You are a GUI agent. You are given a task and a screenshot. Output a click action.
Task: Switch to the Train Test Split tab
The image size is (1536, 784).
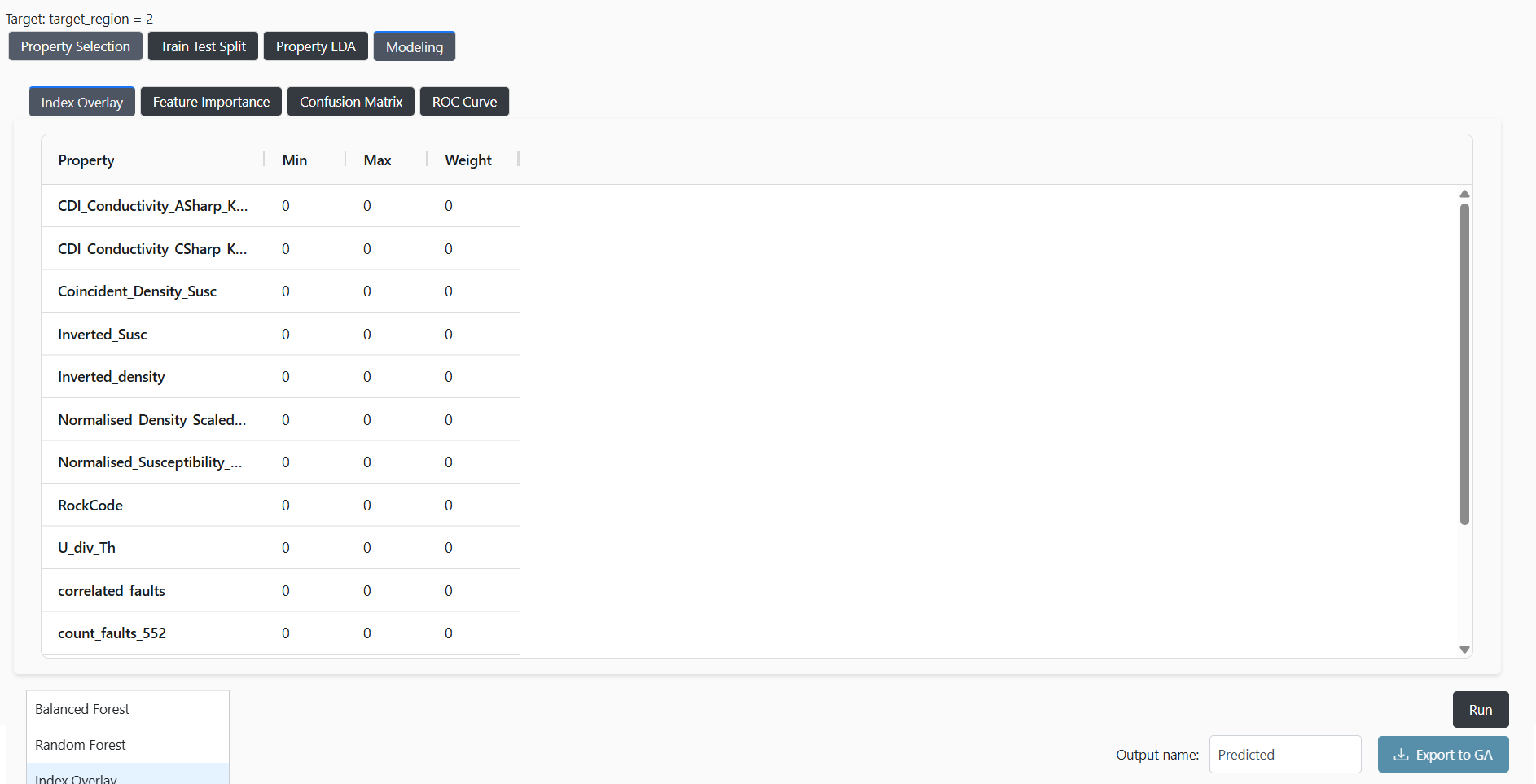[203, 46]
